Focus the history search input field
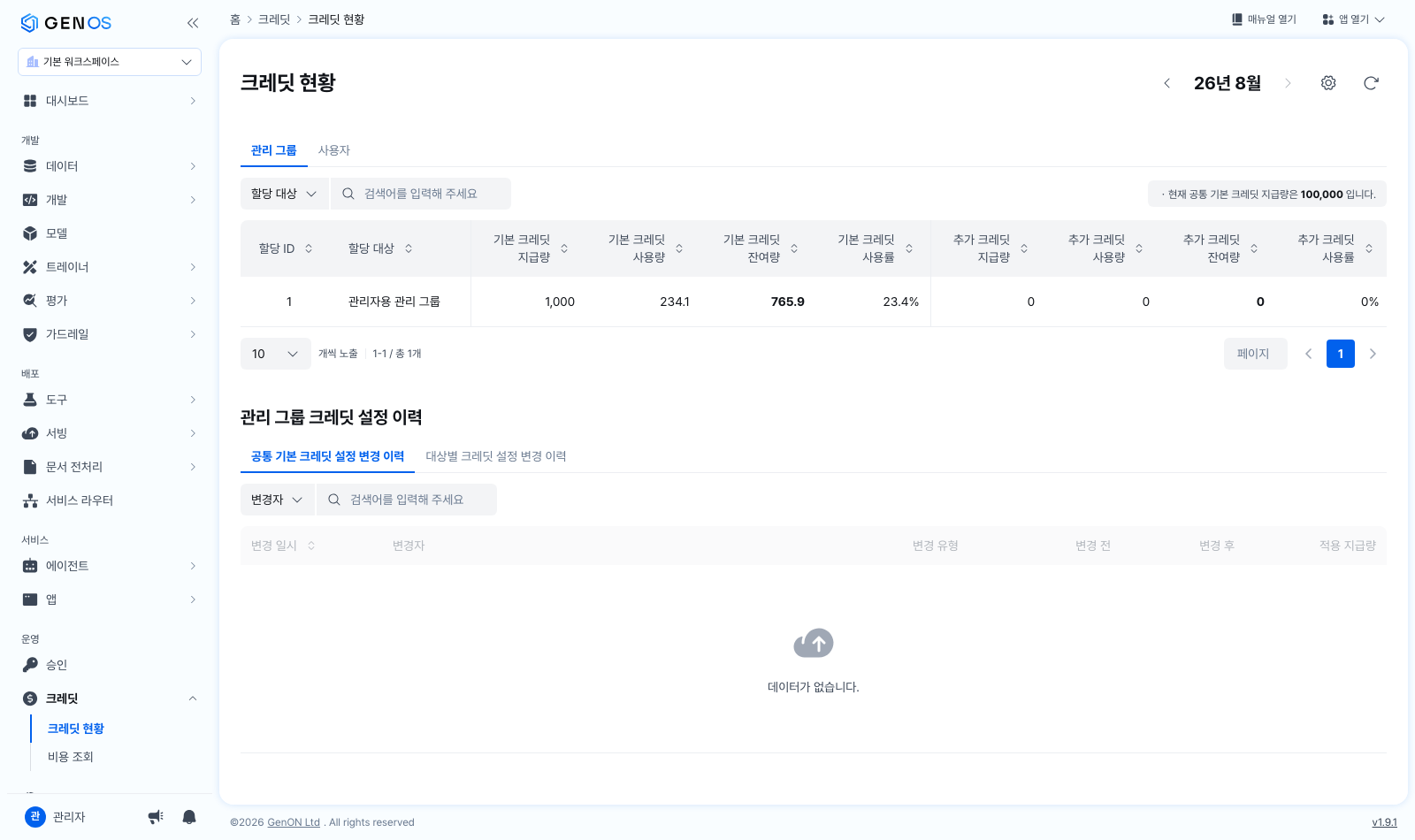This screenshot has height=840, width=1415. point(407,500)
